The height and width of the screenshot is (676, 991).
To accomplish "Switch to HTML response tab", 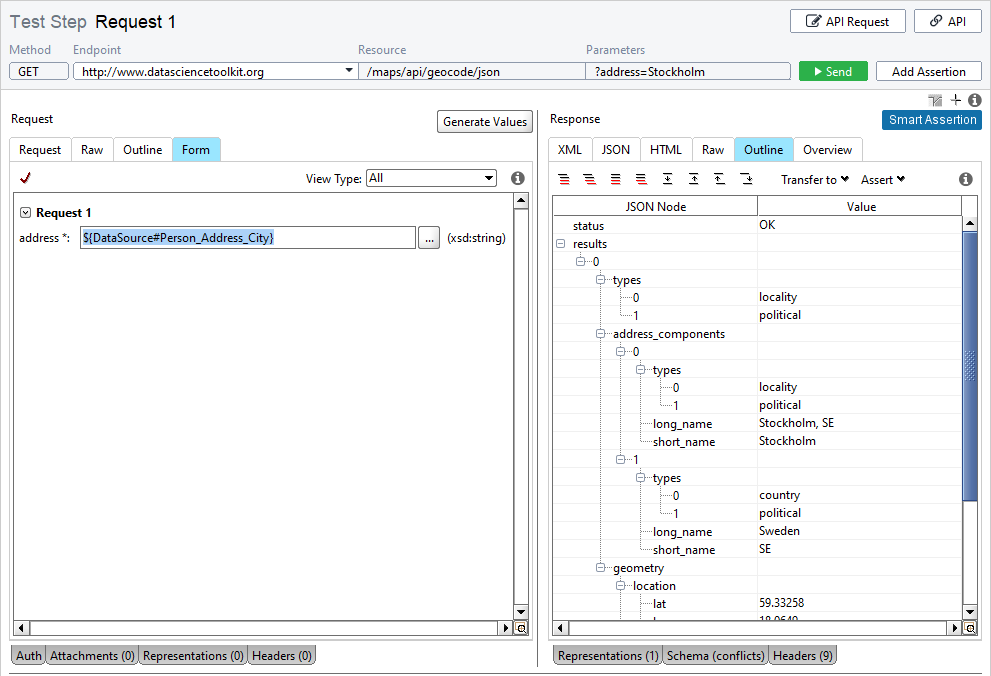I will click(x=666, y=150).
